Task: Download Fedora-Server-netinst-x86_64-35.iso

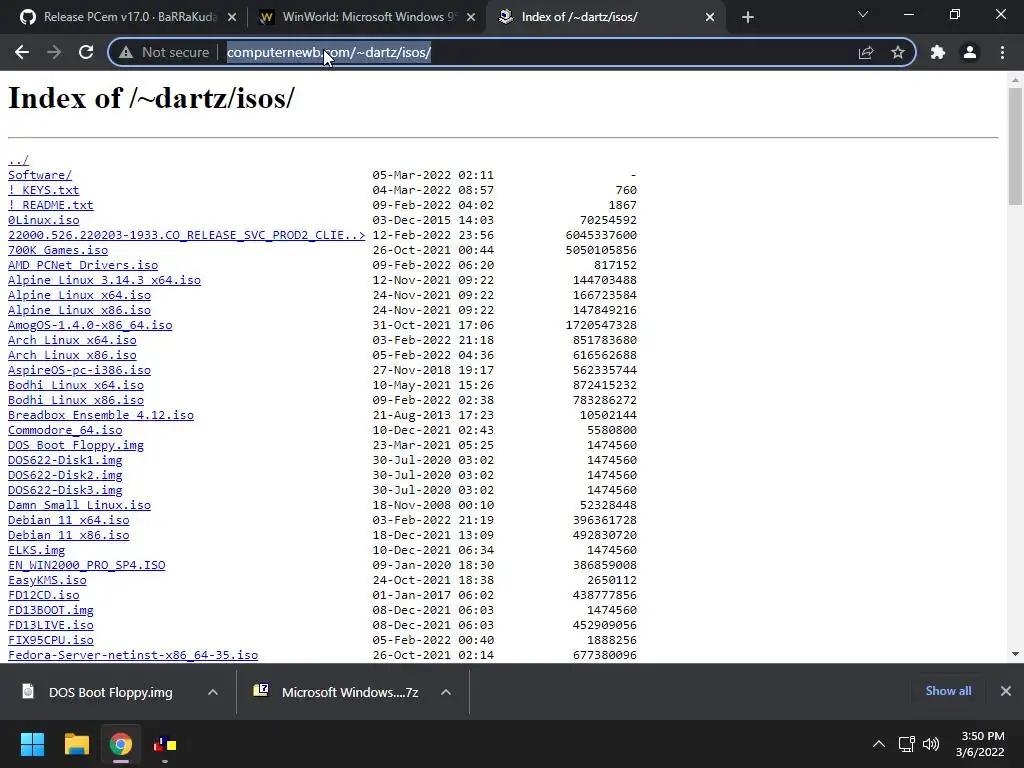Action: (x=133, y=656)
